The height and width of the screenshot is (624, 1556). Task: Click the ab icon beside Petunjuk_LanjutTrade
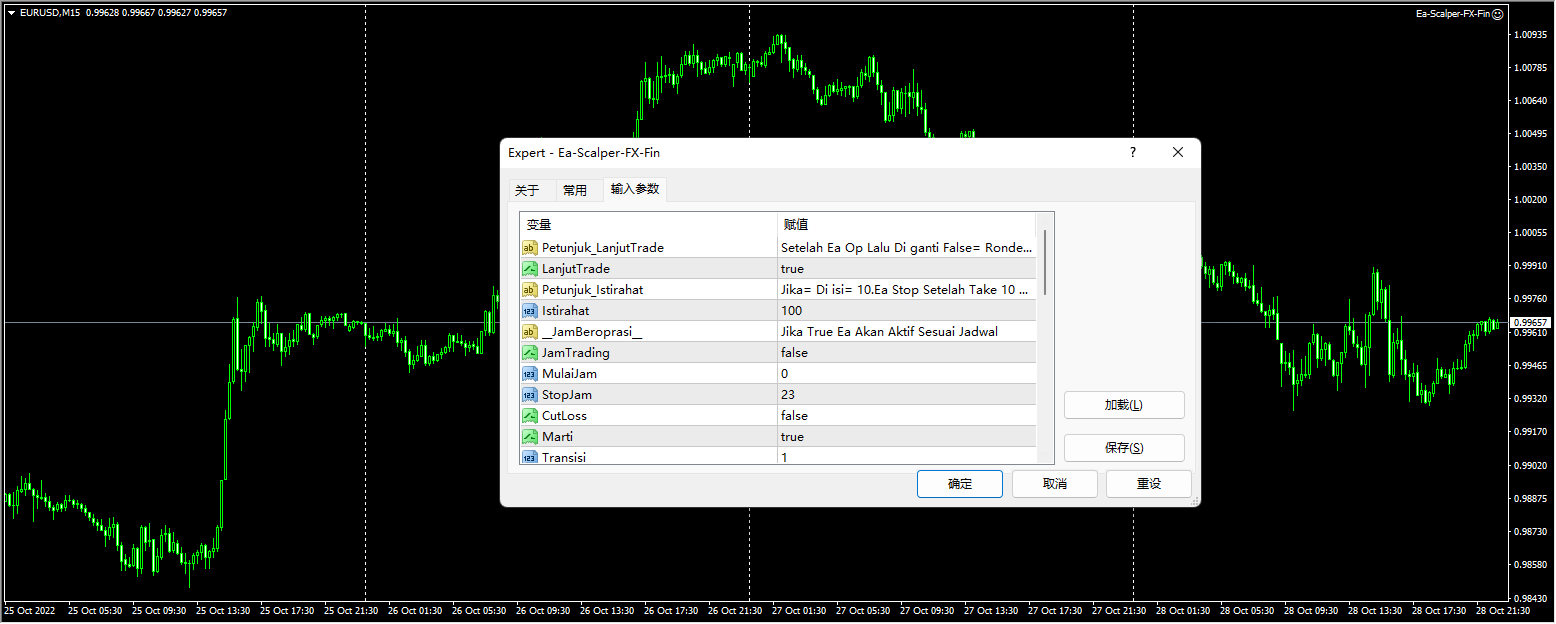530,247
